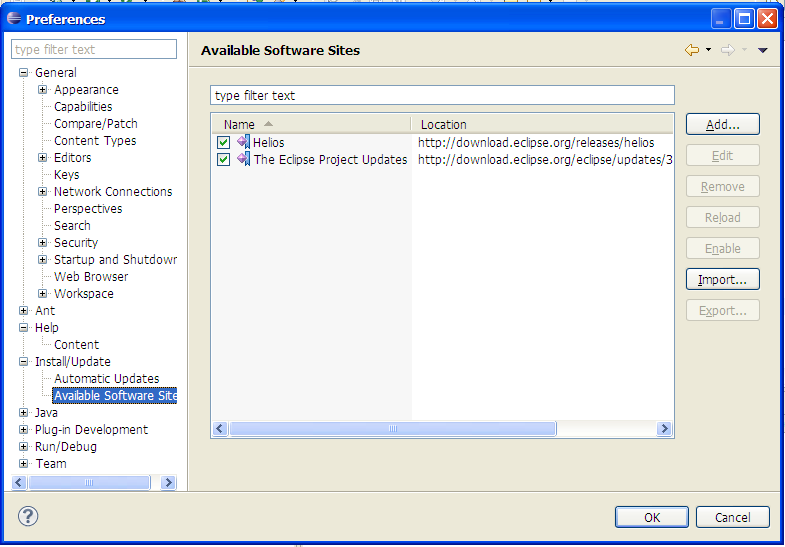
Task: Uncheck the Helios site checkbox
Action: point(223,143)
